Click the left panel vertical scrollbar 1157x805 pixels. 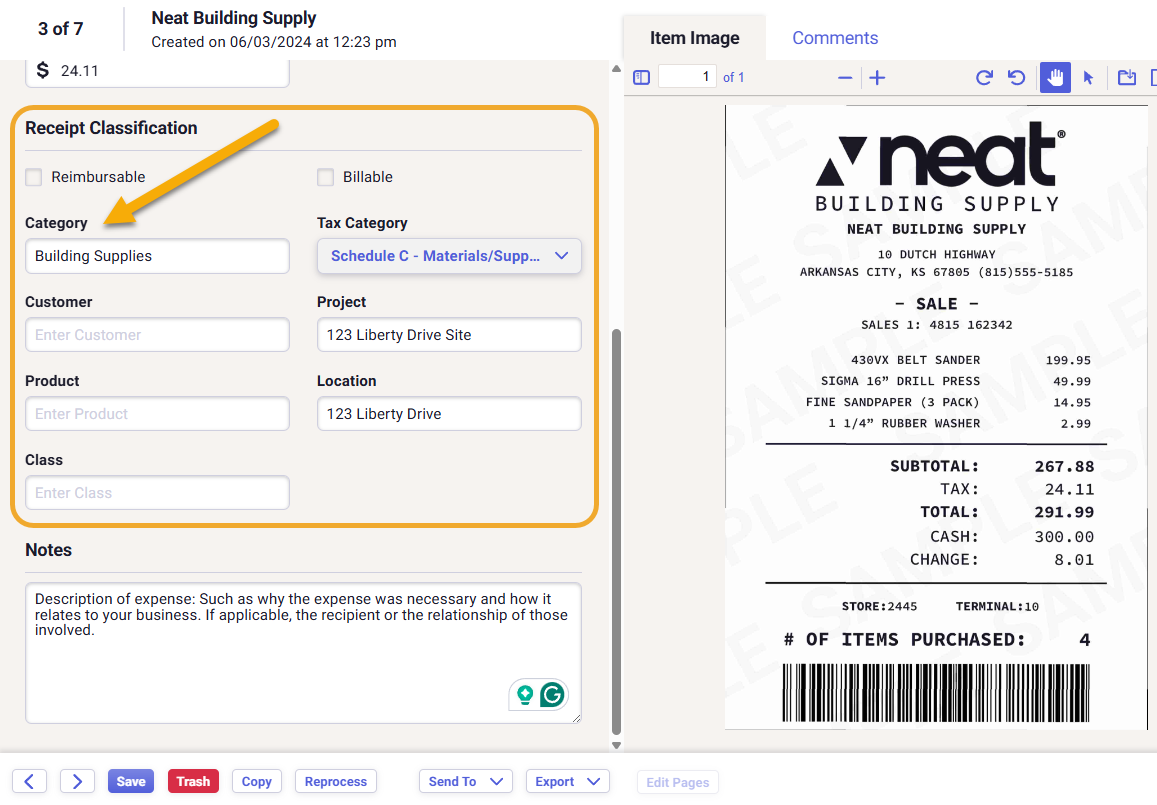pyautogui.click(x=616, y=530)
